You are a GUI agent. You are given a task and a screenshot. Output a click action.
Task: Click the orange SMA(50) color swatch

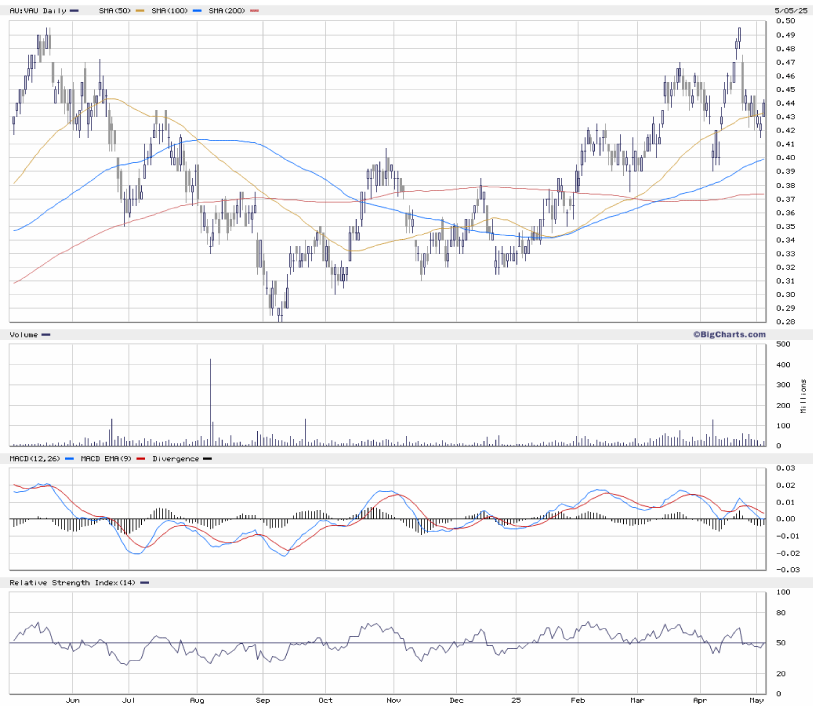pyautogui.click(x=142, y=10)
